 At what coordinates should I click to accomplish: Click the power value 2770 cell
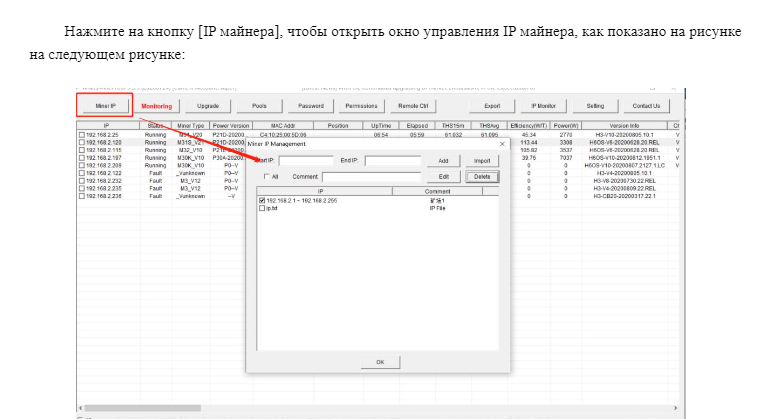coord(566,135)
